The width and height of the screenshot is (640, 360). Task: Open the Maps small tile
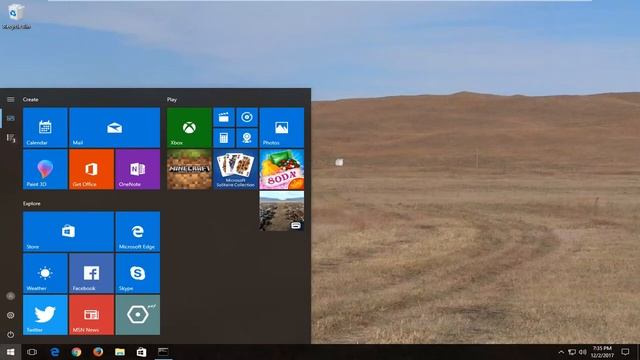[x=247, y=138]
